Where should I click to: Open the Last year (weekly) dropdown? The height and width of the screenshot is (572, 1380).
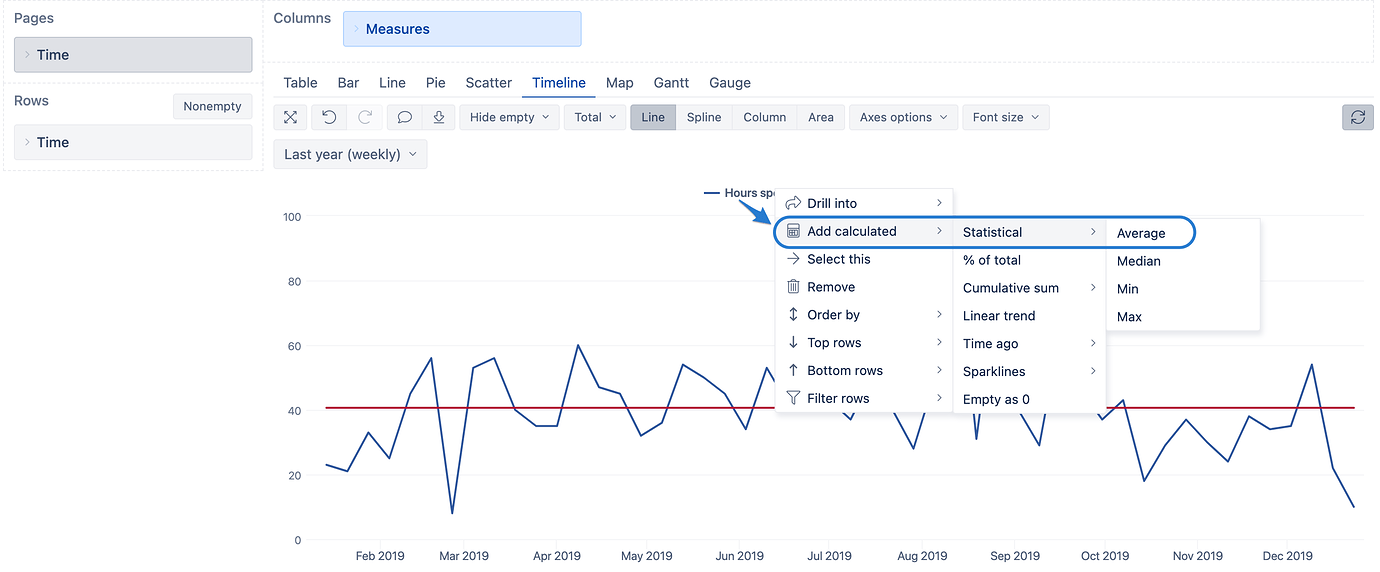[x=350, y=154]
